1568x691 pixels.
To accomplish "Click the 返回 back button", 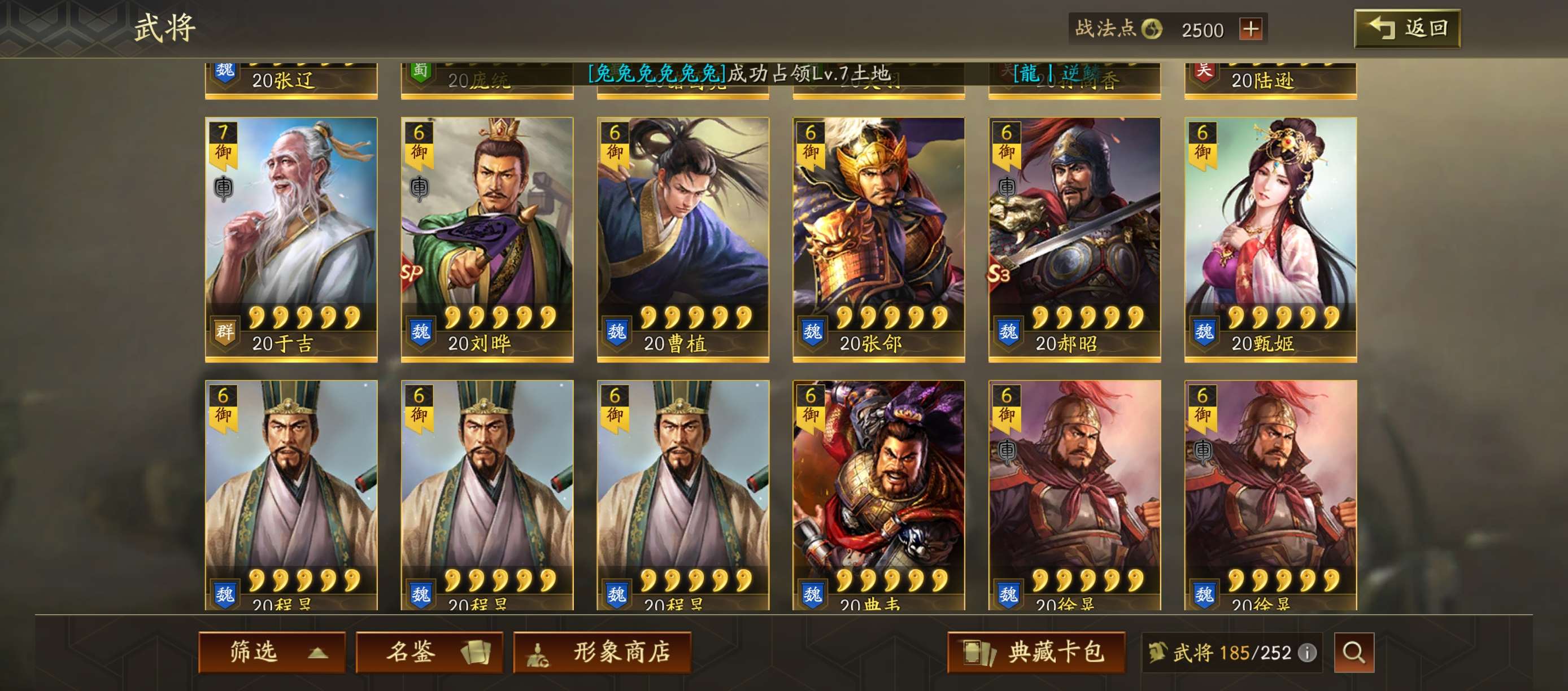I will coord(1406,28).
